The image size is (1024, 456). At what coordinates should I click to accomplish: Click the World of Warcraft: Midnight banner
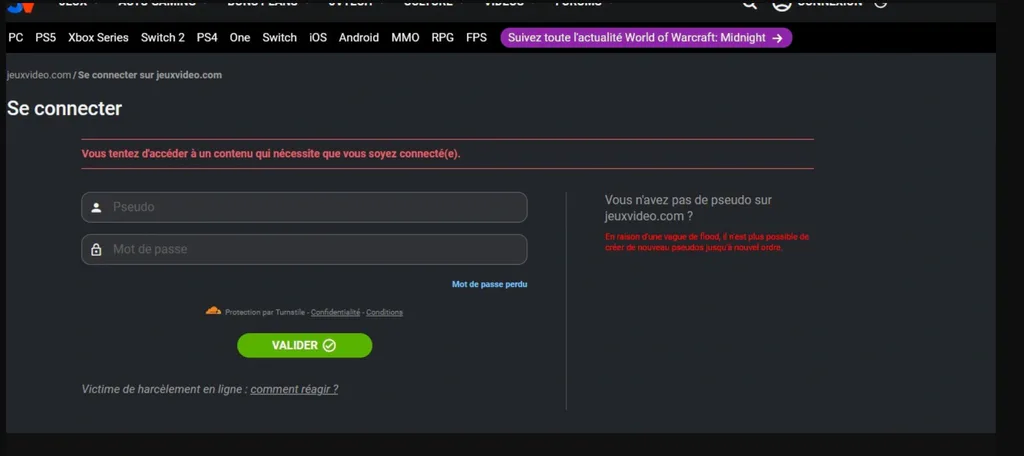[646, 38]
